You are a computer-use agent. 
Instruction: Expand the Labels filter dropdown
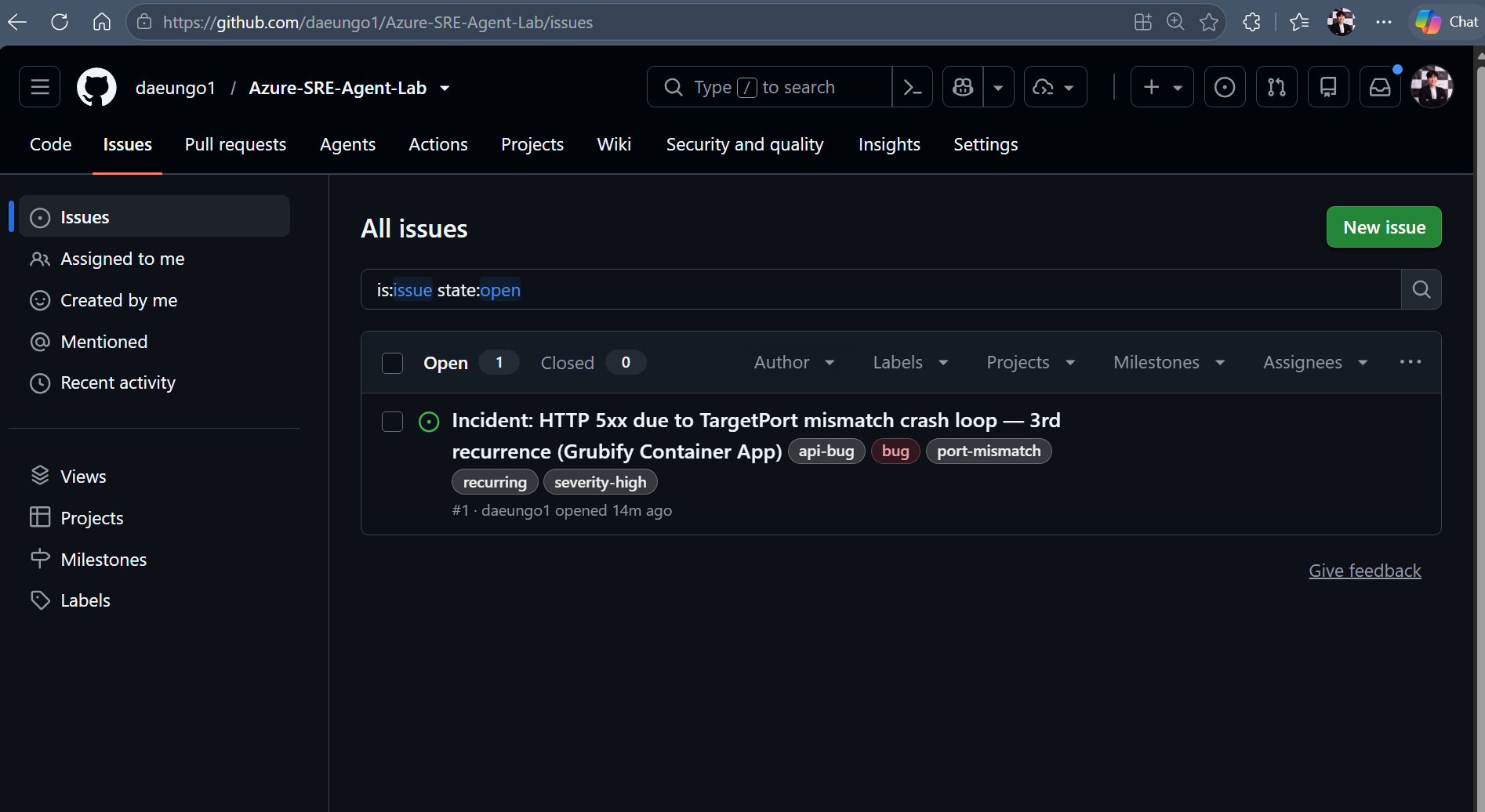point(910,362)
